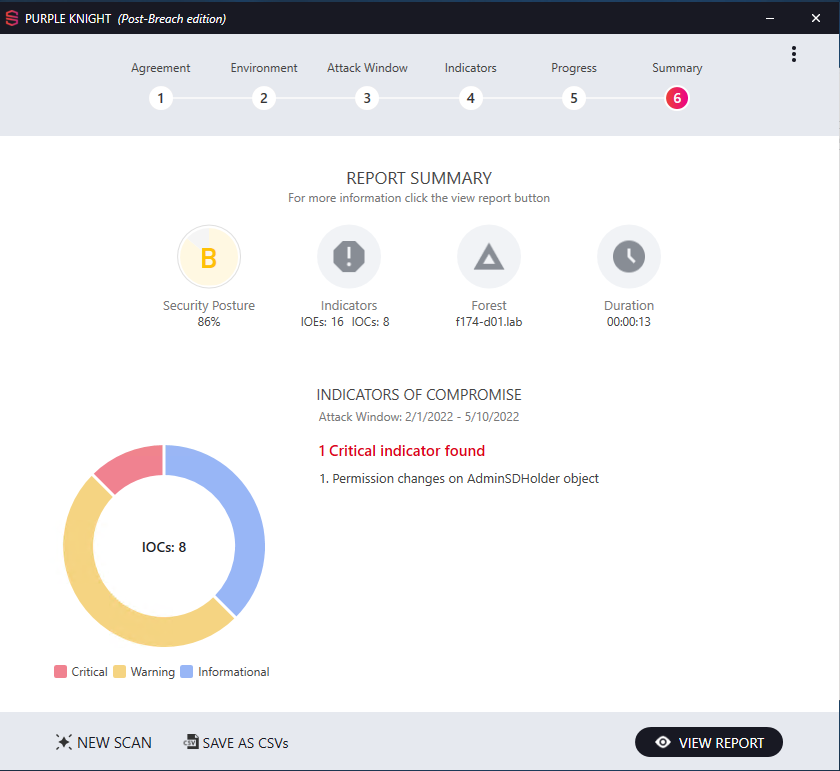Click the 'Informational' legend label
The width and height of the screenshot is (840, 771).
click(234, 672)
